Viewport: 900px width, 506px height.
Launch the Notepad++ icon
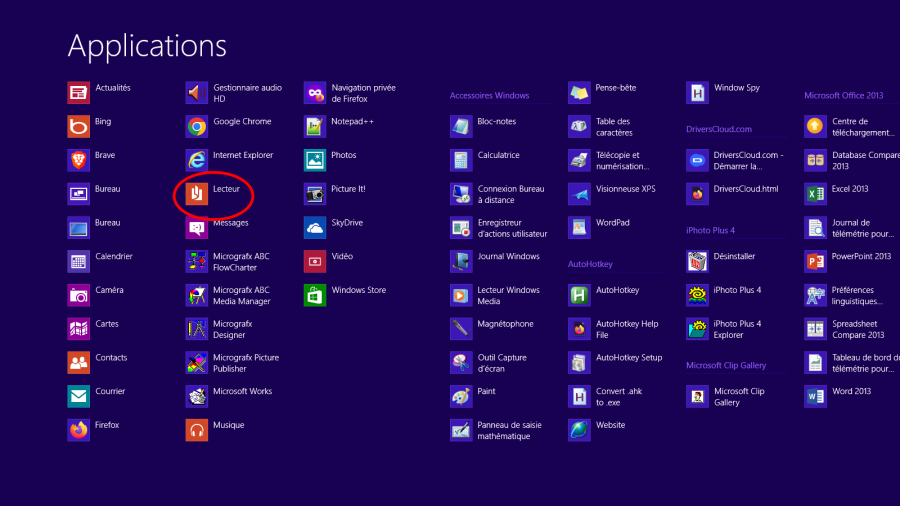coord(315,127)
